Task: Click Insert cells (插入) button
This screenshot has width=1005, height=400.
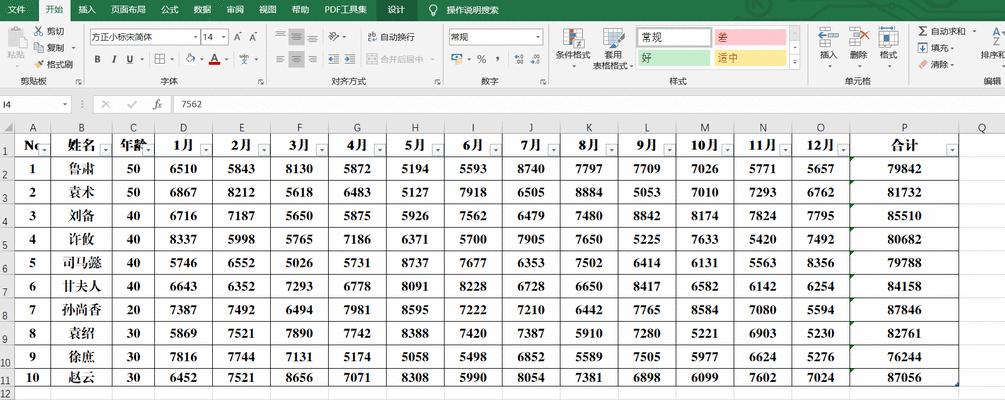Action: point(829,47)
